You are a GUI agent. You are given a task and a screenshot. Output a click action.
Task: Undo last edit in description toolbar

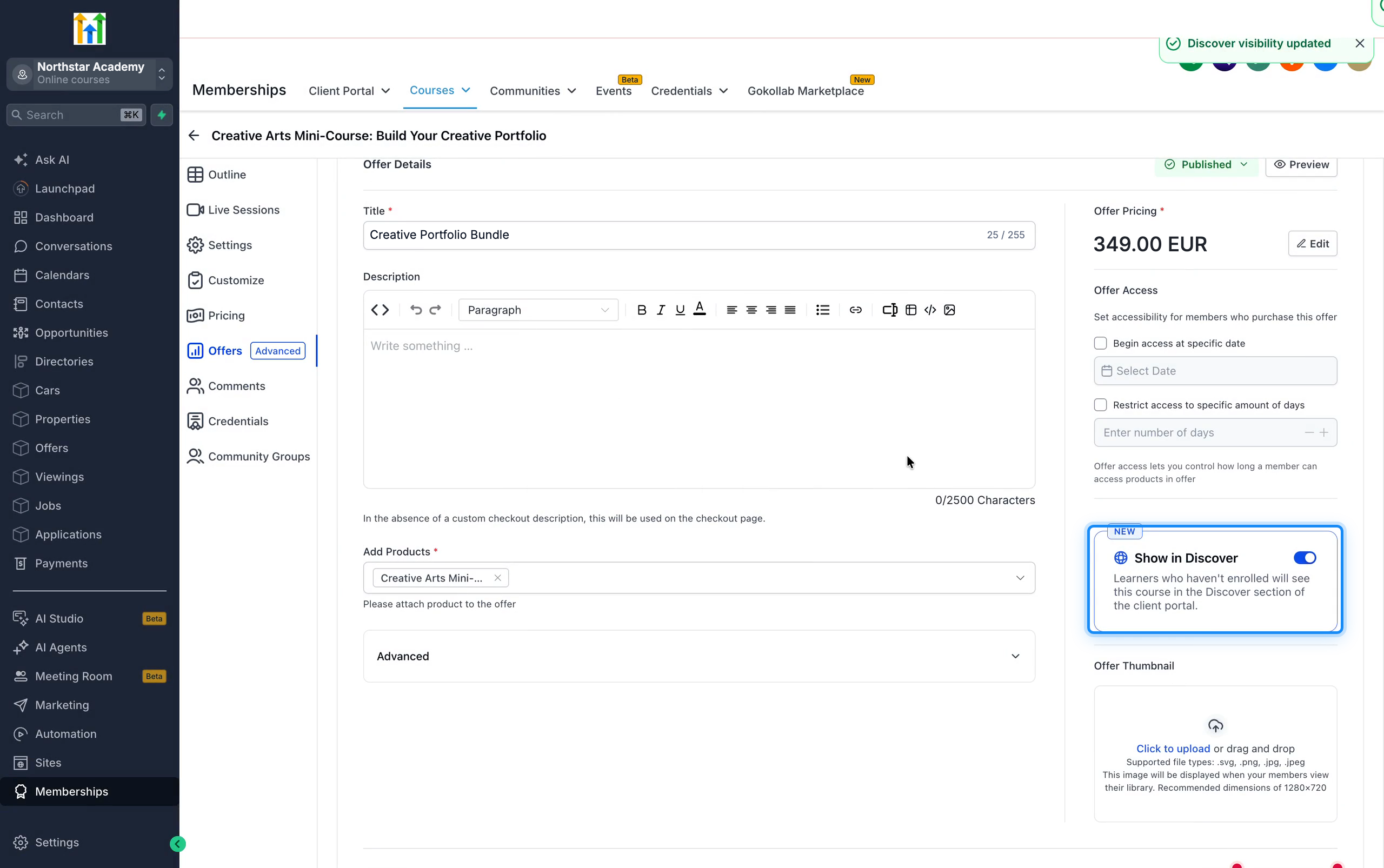click(416, 310)
